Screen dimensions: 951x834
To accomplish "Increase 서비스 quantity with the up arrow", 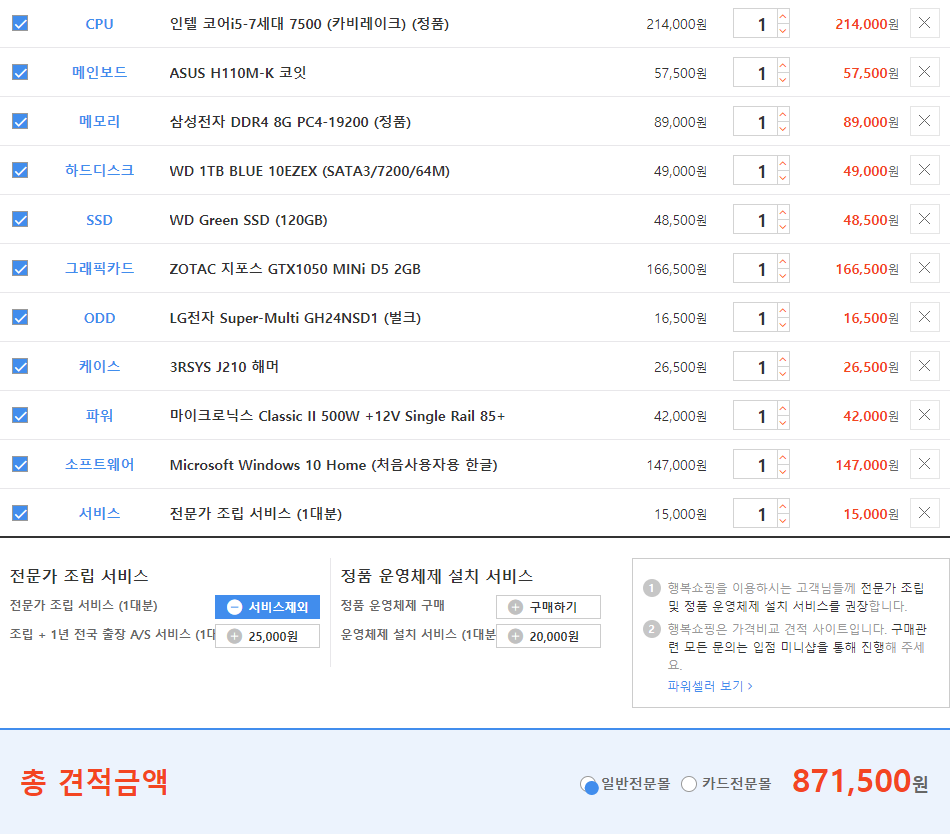I will pyautogui.click(x=783, y=507).
